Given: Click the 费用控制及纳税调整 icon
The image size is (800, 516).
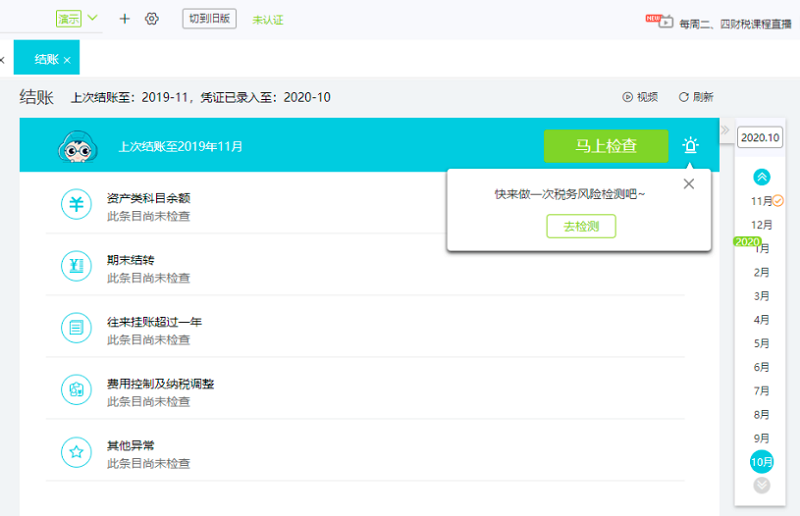Looking at the screenshot, I should (76, 391).
